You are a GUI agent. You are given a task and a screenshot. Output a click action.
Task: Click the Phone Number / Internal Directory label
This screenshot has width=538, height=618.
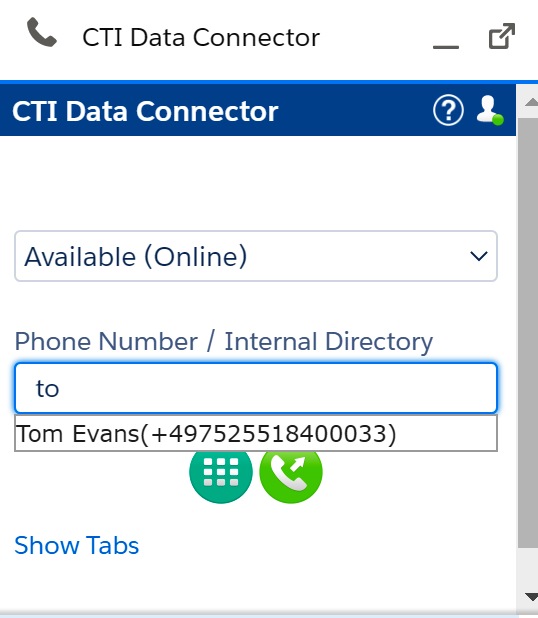(x=223, y=341)
